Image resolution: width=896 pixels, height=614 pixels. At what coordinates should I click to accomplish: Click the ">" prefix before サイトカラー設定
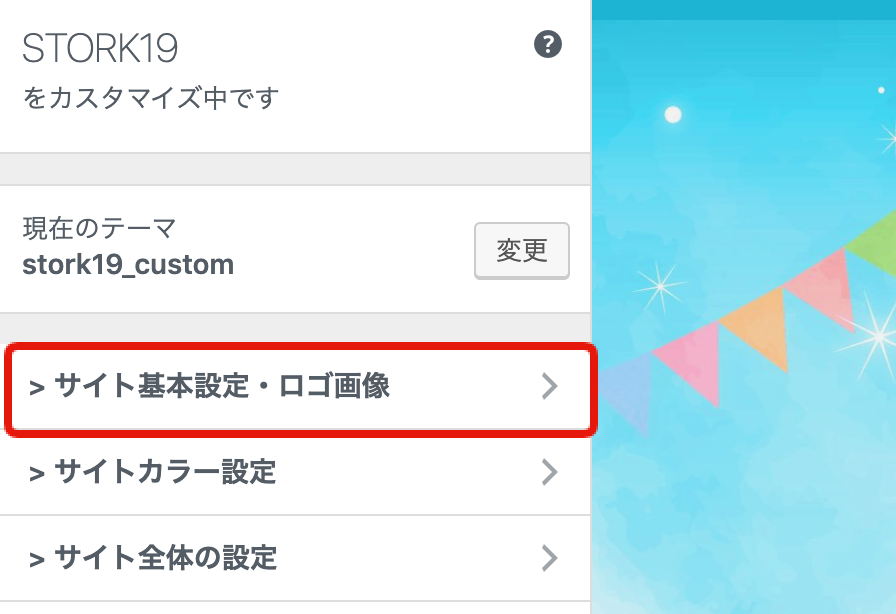pos(37,474)
